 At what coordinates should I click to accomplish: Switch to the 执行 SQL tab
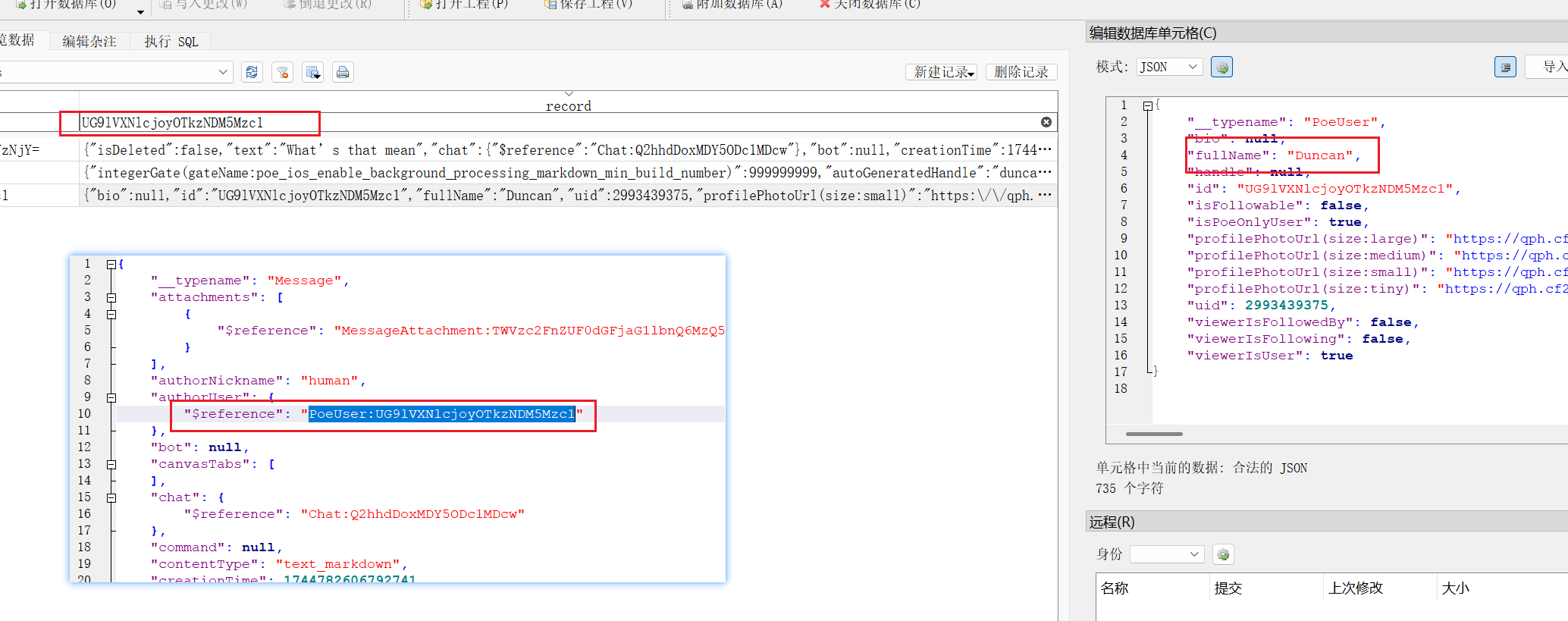pos(171,42)
